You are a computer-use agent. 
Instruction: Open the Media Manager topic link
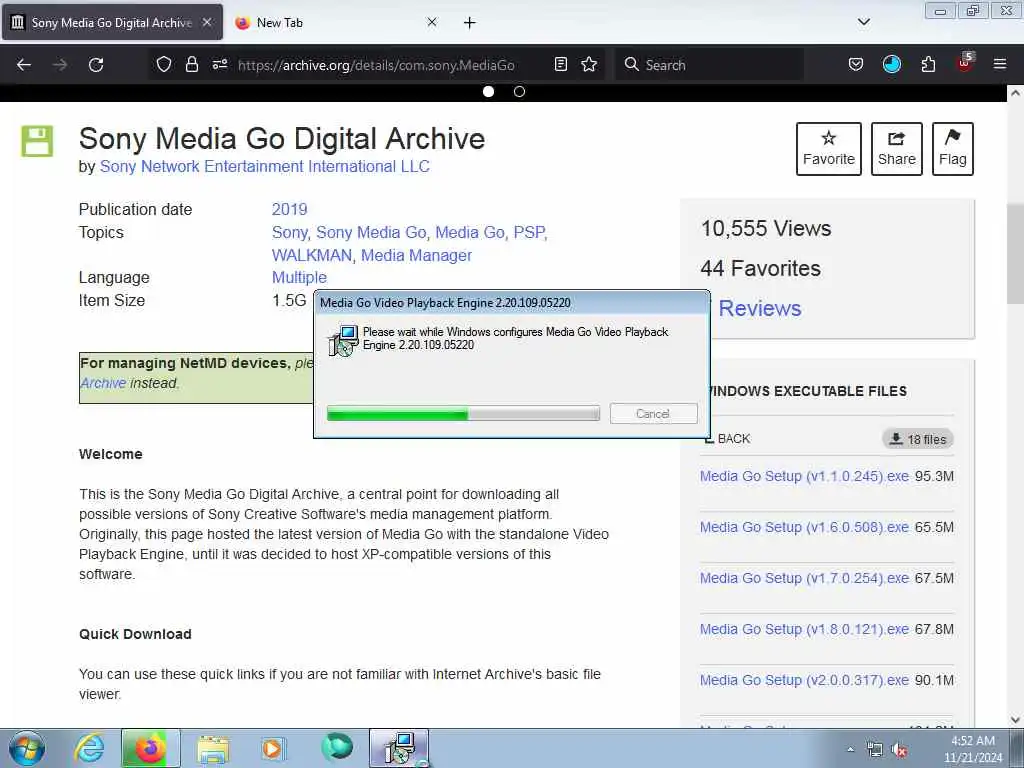point(416,255)
